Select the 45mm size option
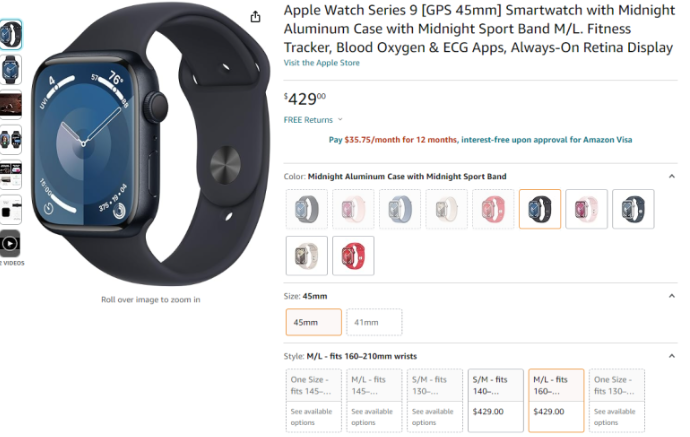 pyautogui.click(x=313, y=322)
